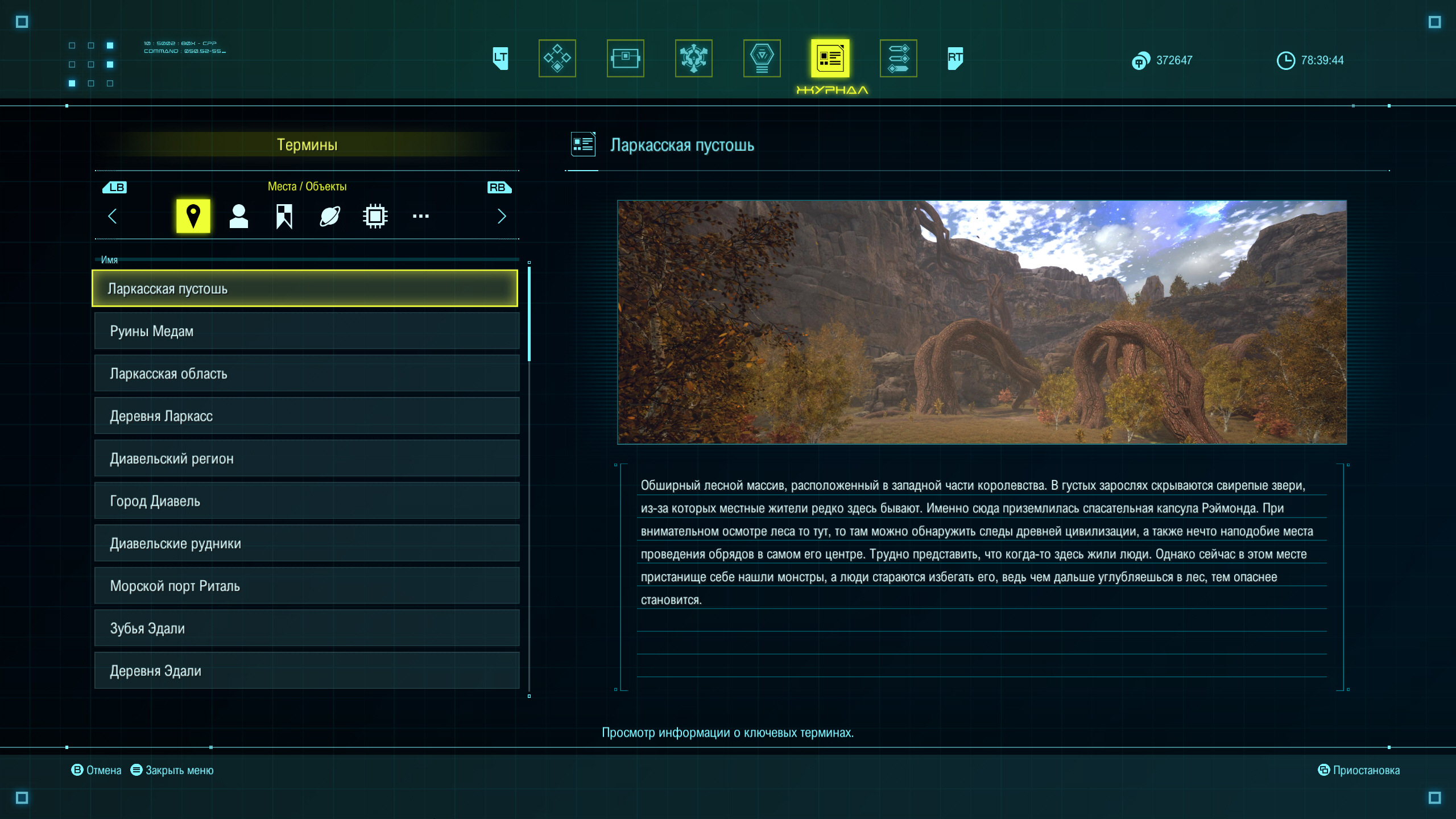Click the left chevron category arrow
Image resolution: width=1456 pixels, height=819 pixels.
[x=113, y=216]
